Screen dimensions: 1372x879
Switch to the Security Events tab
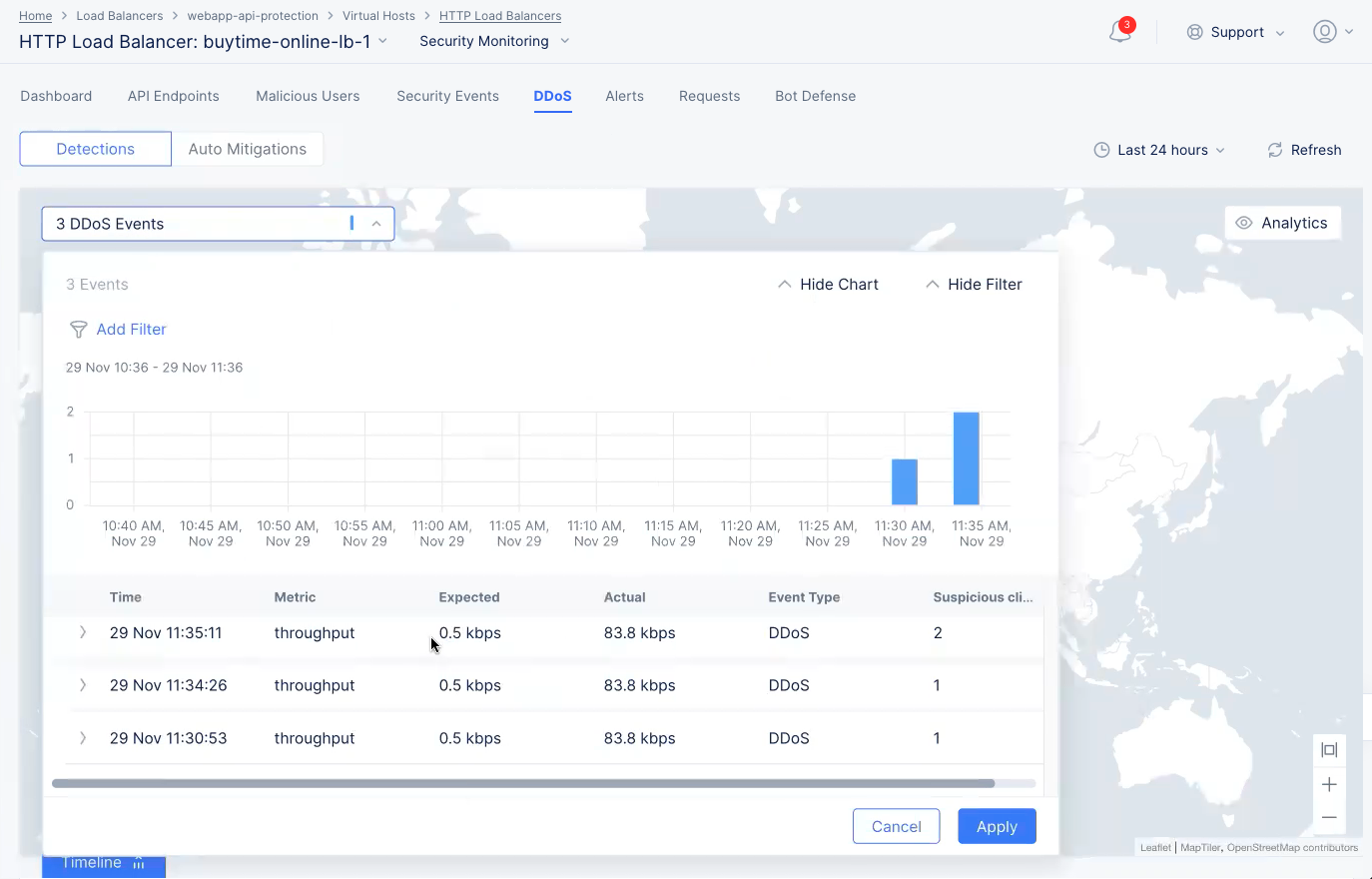(x=447, y=96)
